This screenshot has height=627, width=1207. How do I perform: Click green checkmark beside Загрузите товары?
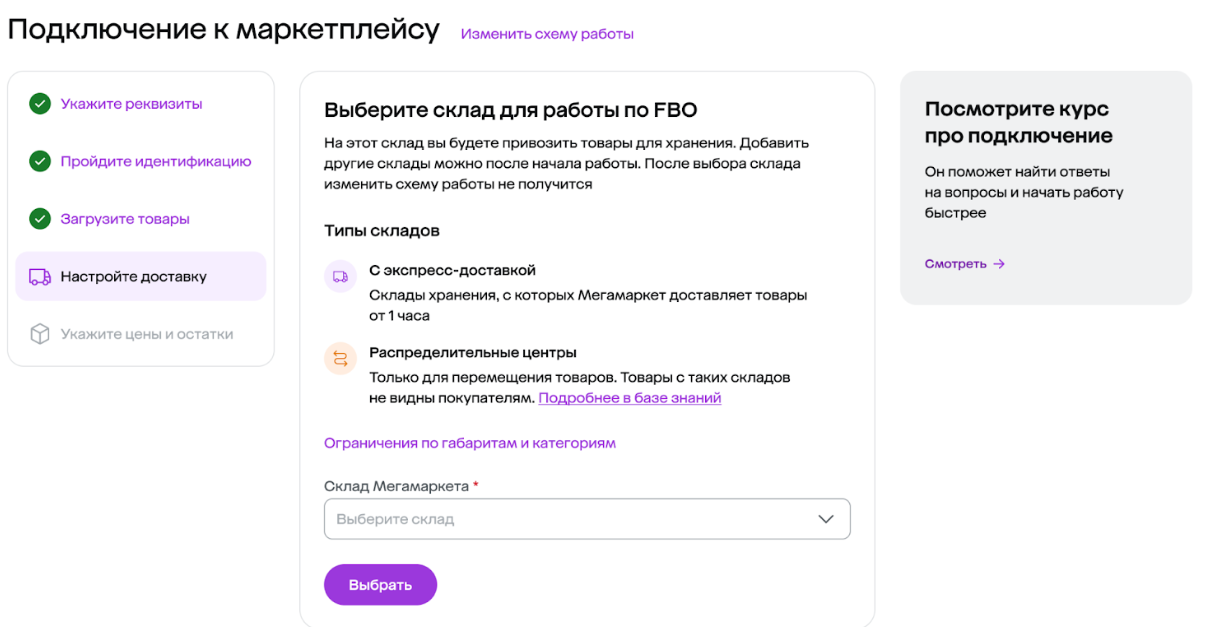(x=40, y=219)
